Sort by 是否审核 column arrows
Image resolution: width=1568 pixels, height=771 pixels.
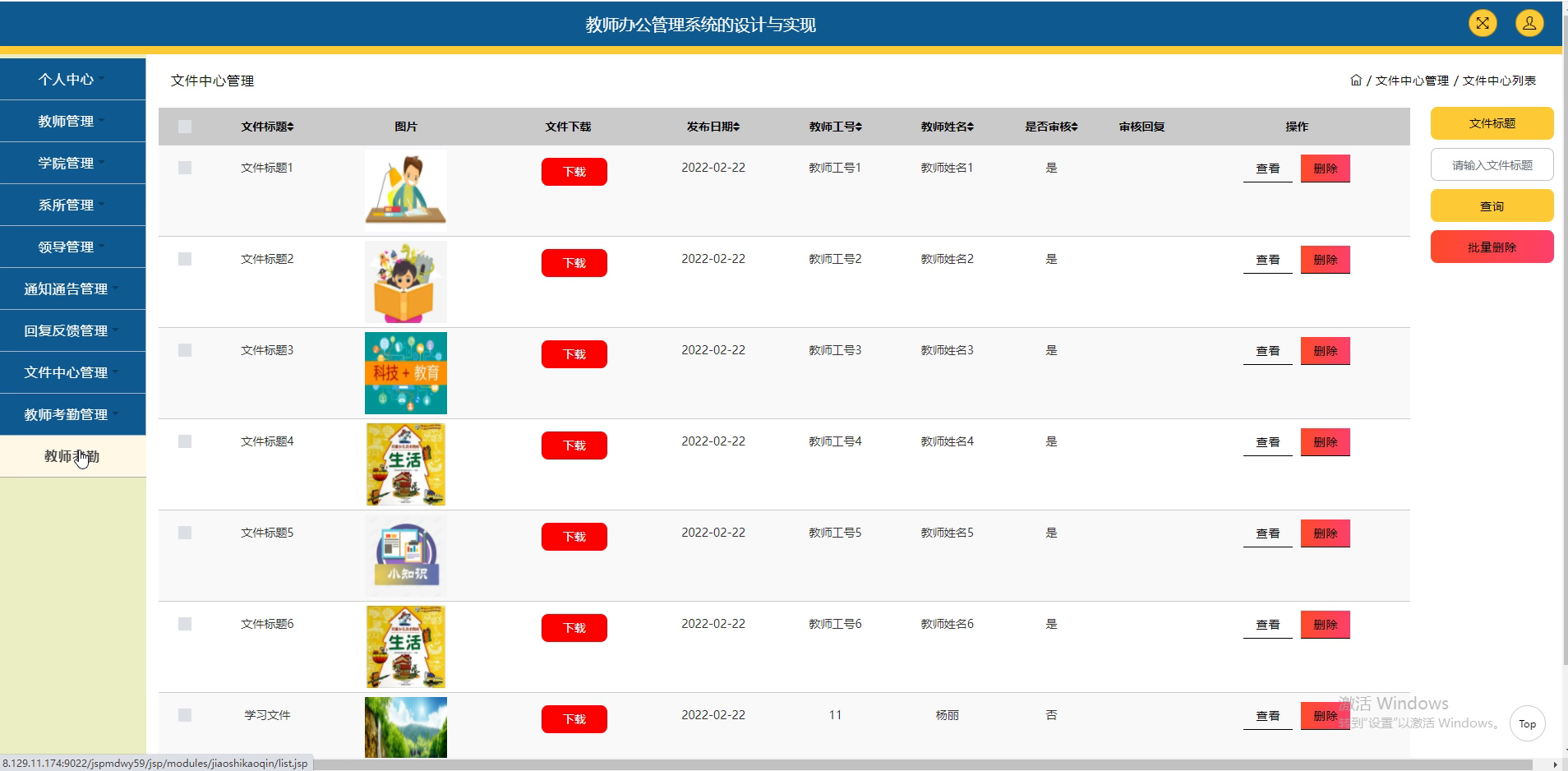click(1074, 127)
